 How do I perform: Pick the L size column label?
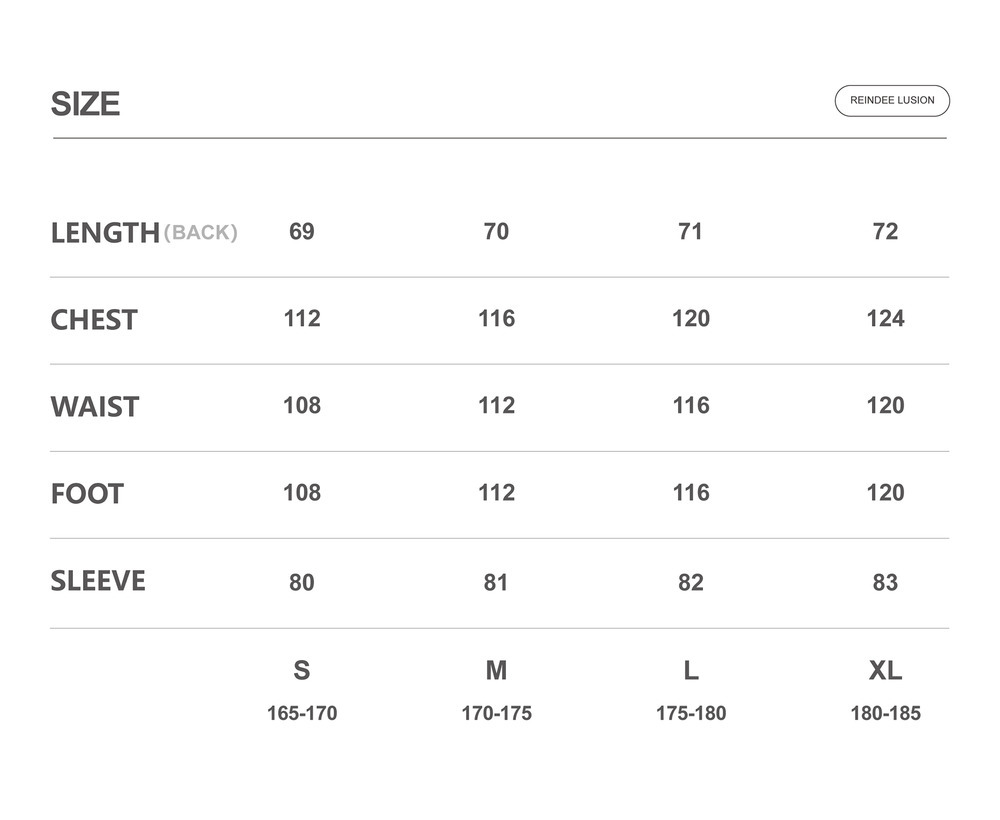[x=691, y=670]
